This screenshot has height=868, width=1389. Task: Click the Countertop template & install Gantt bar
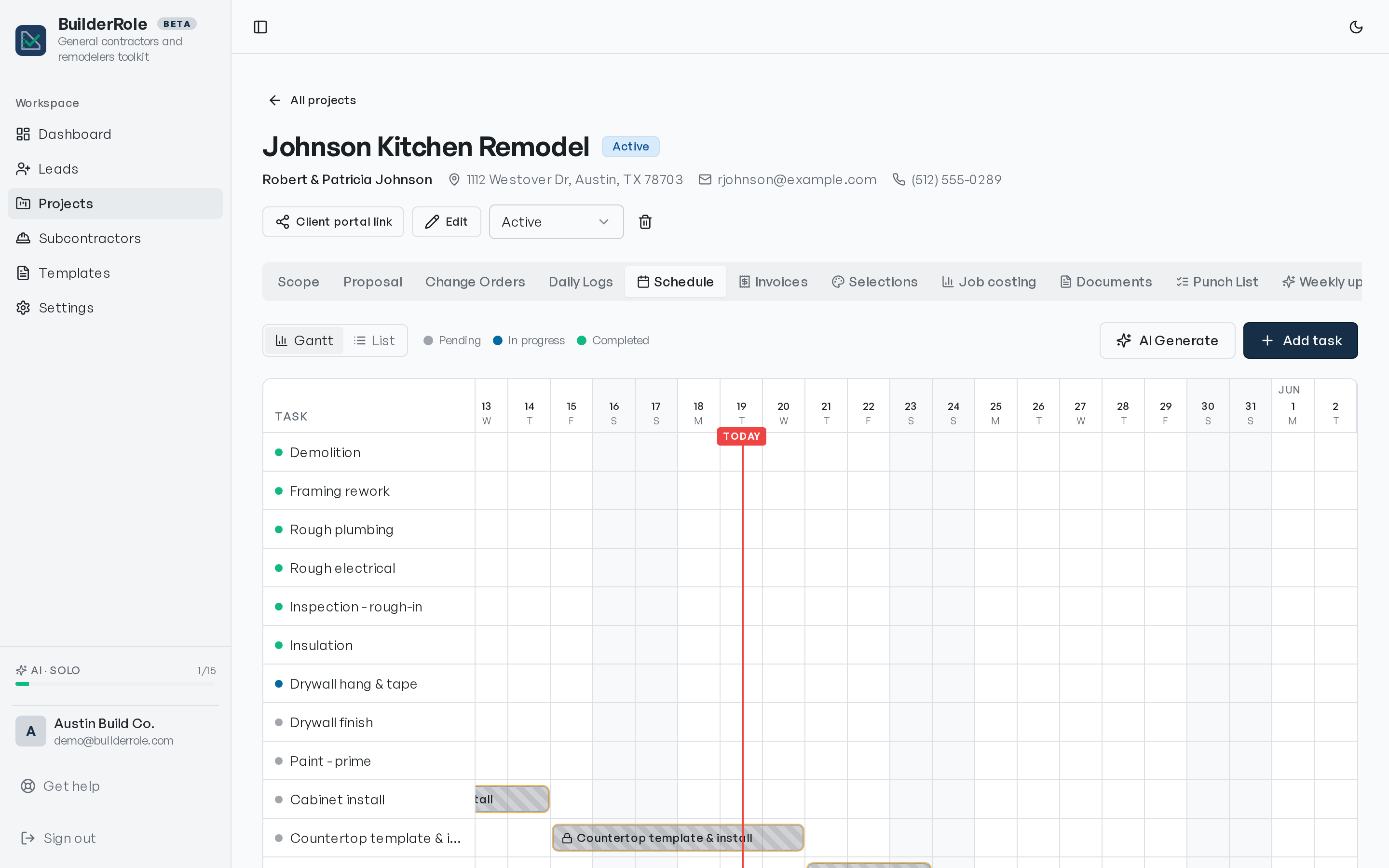point(678,838)
